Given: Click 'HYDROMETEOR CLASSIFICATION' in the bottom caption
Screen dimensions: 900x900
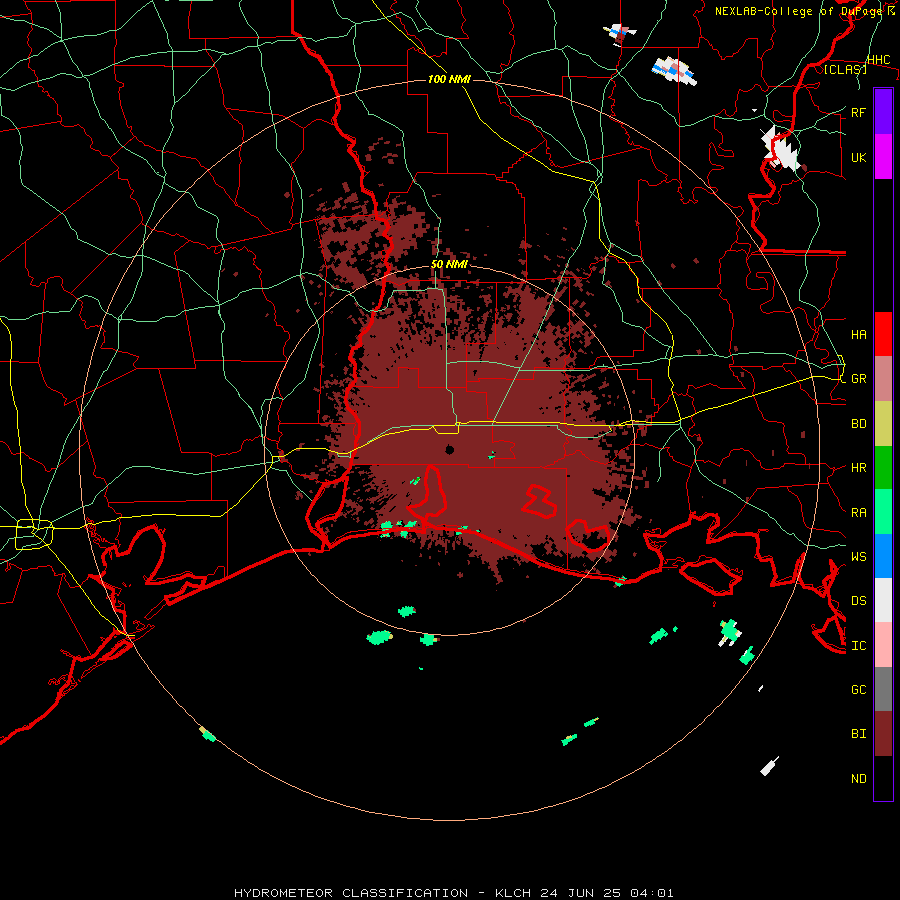Looking at the screenshot, I should pyautogui.click(x=351, y=893).
